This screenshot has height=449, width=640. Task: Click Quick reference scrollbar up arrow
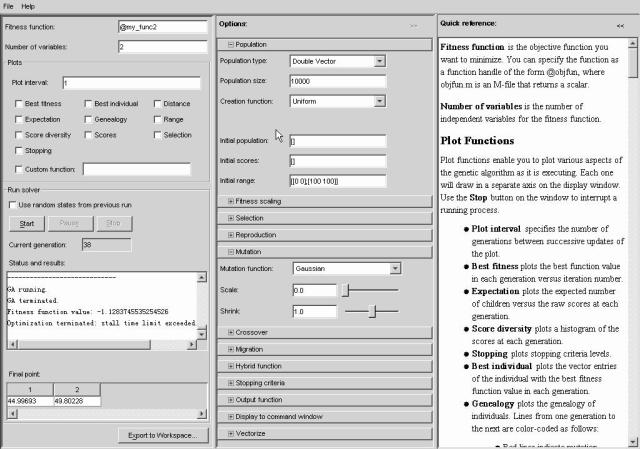click(633, 42)
